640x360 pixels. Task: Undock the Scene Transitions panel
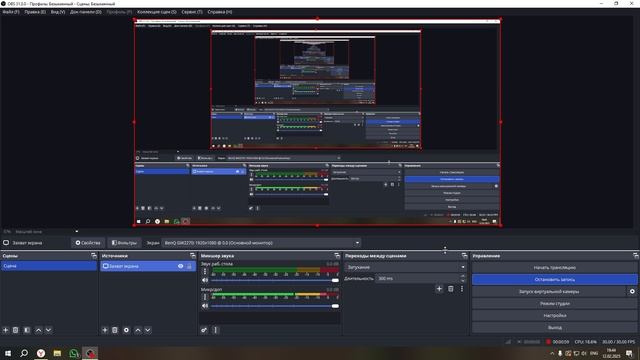click(x=464, y=256)
